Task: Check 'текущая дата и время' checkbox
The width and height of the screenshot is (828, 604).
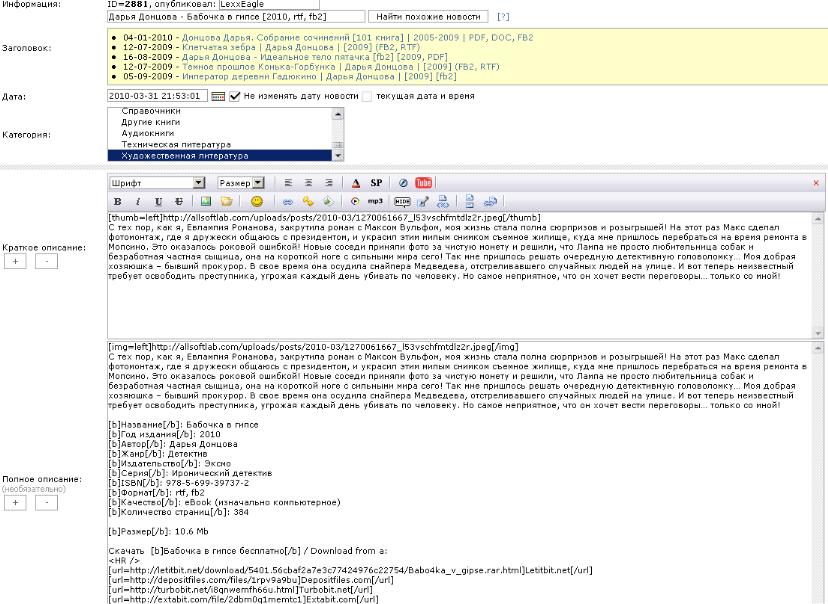Action: pyautogui.click(x=367, y=96)
